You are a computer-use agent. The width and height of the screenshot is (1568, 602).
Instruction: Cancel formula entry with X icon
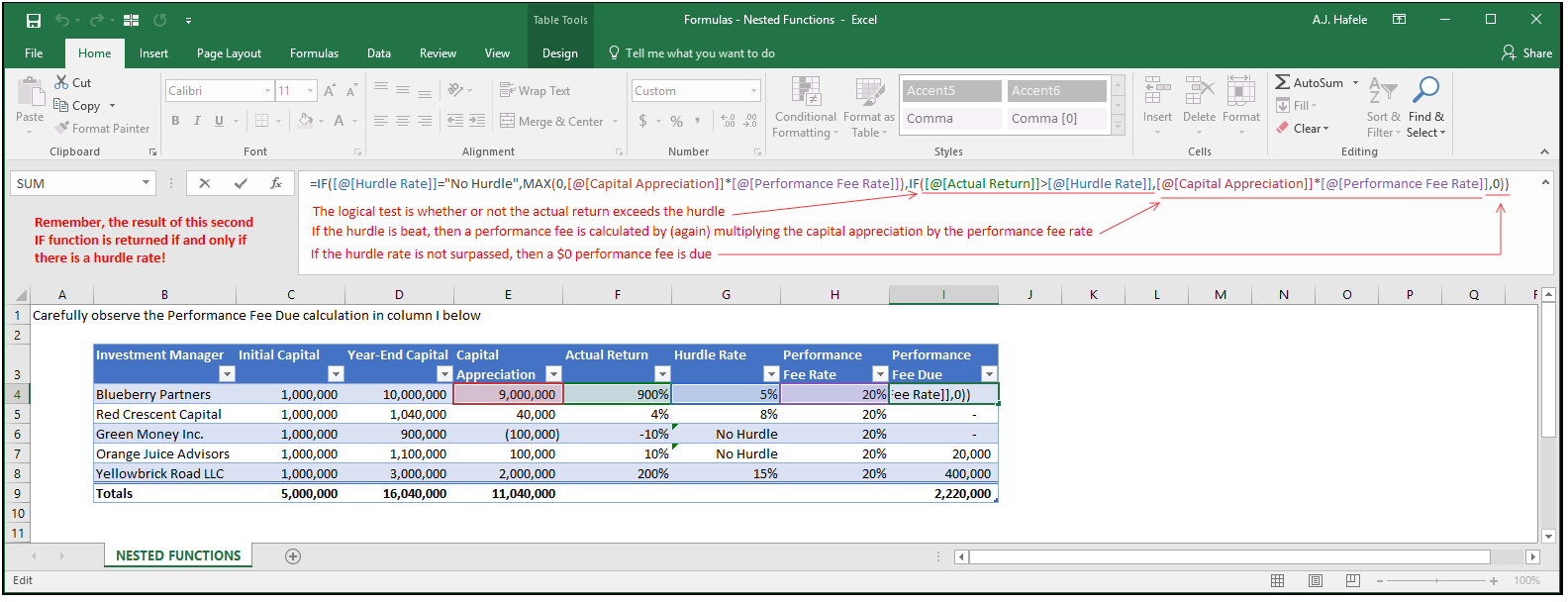point(204,183)
